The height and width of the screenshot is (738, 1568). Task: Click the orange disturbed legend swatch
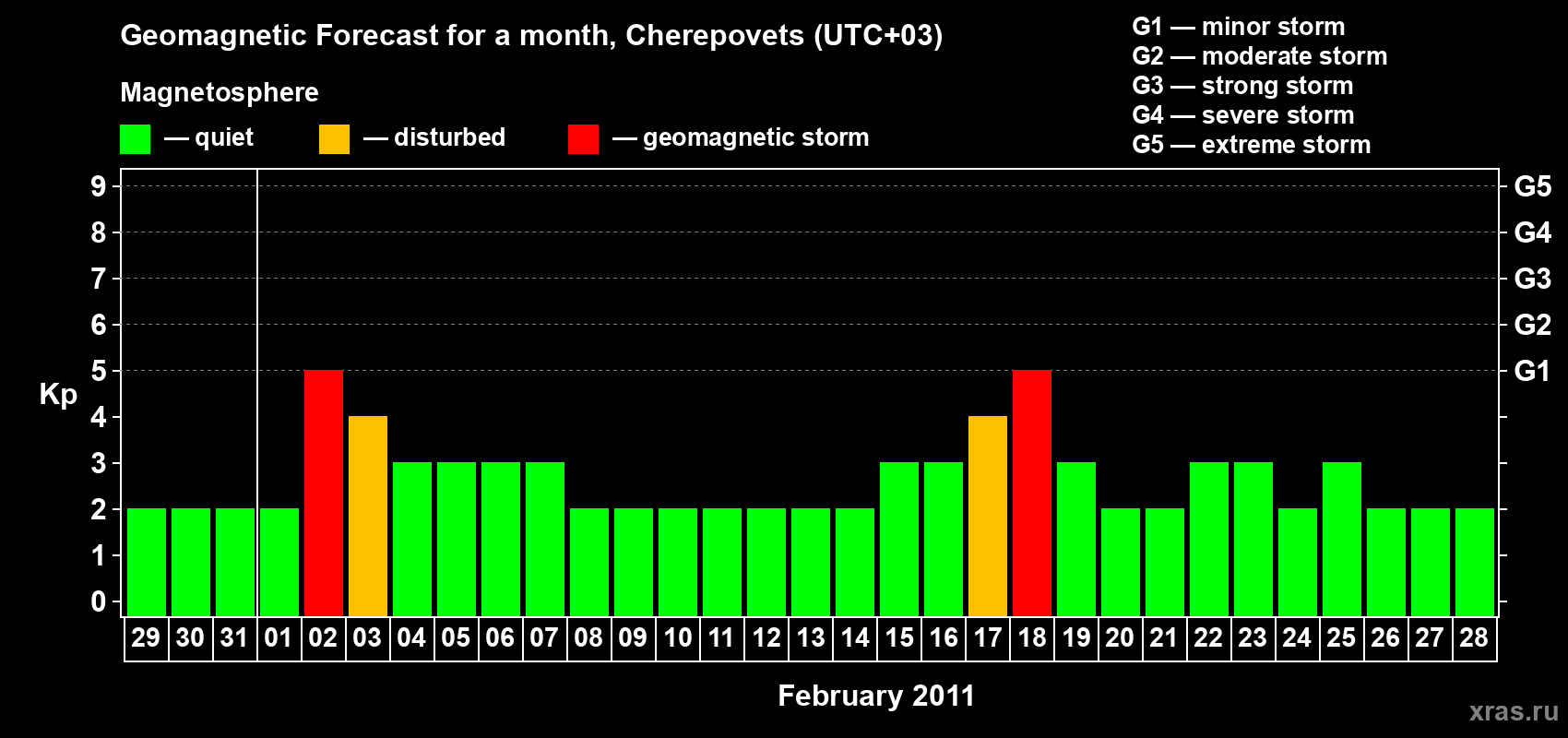click(334, 139)
